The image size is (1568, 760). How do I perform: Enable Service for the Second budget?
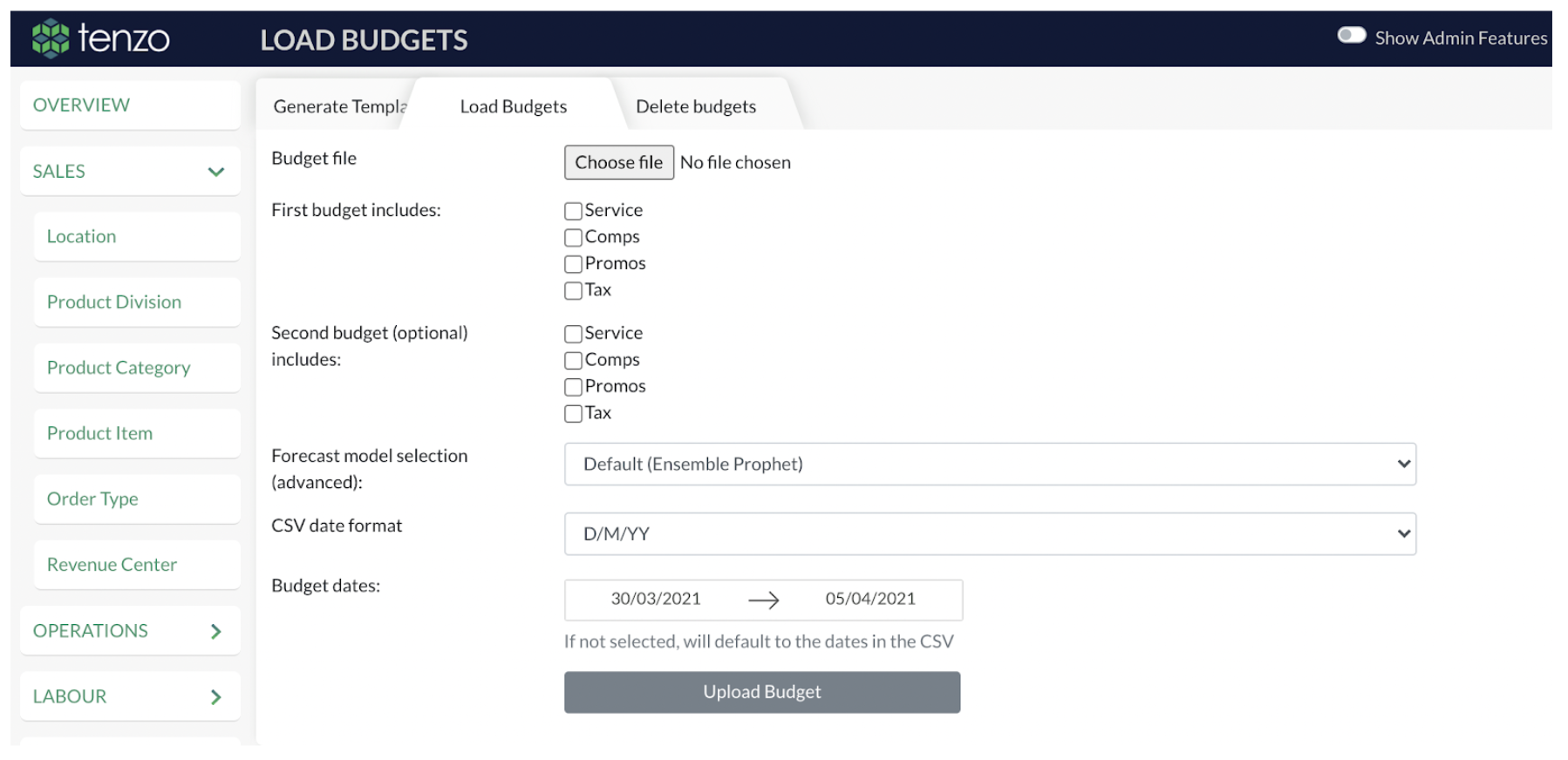tap(573, 334)
